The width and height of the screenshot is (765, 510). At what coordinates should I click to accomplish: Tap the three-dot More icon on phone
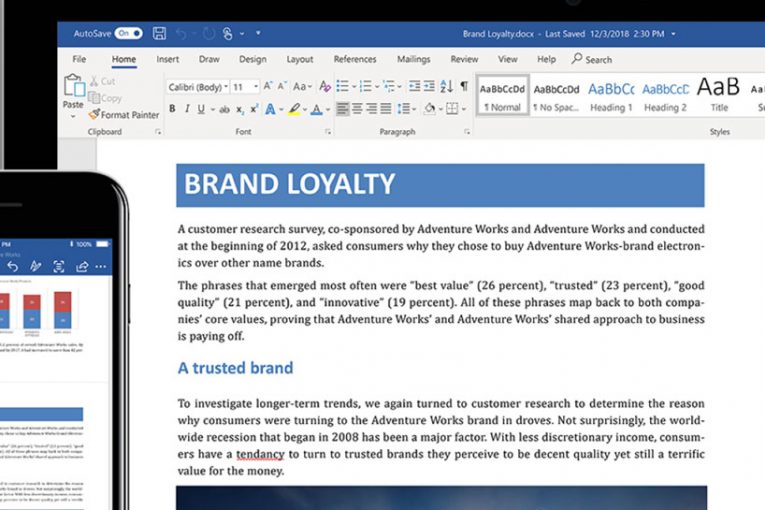101,266
